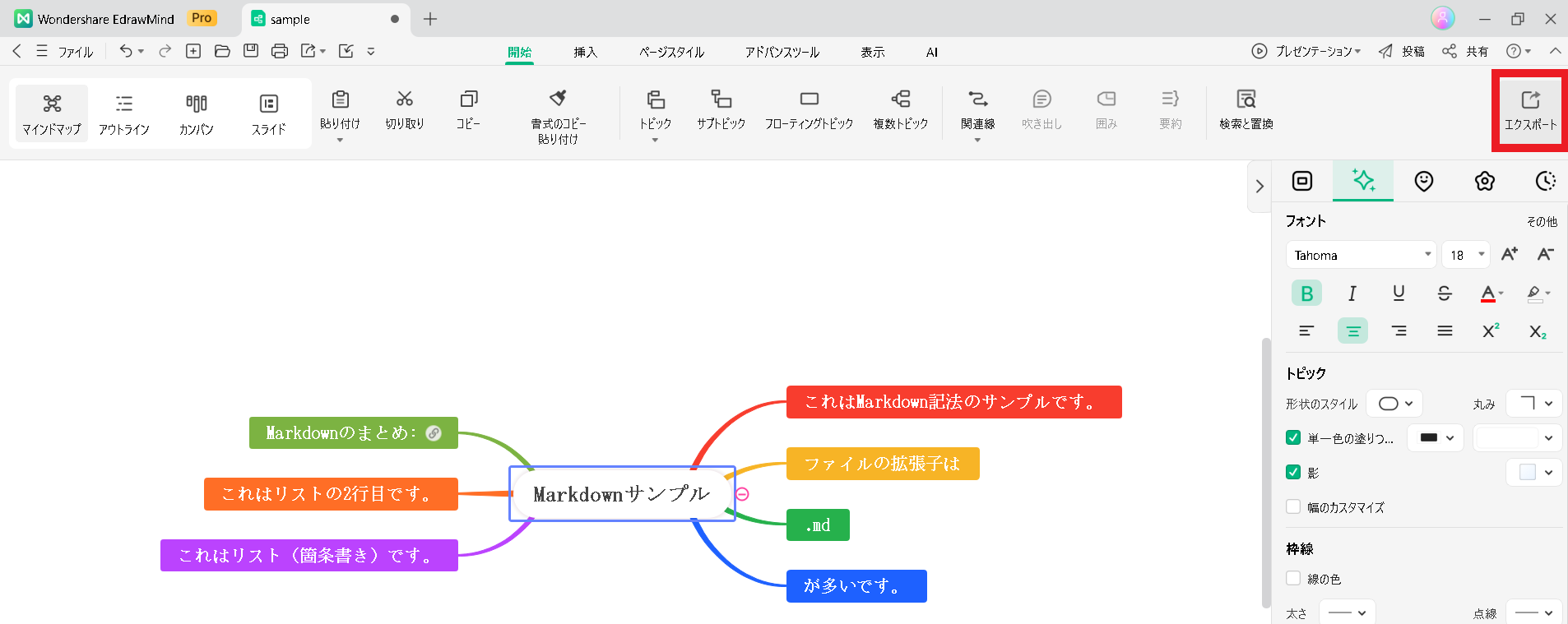This screenshot has height=624, width=1568.
Task: Open the topic format panel tab
Action: (1302, 181)
